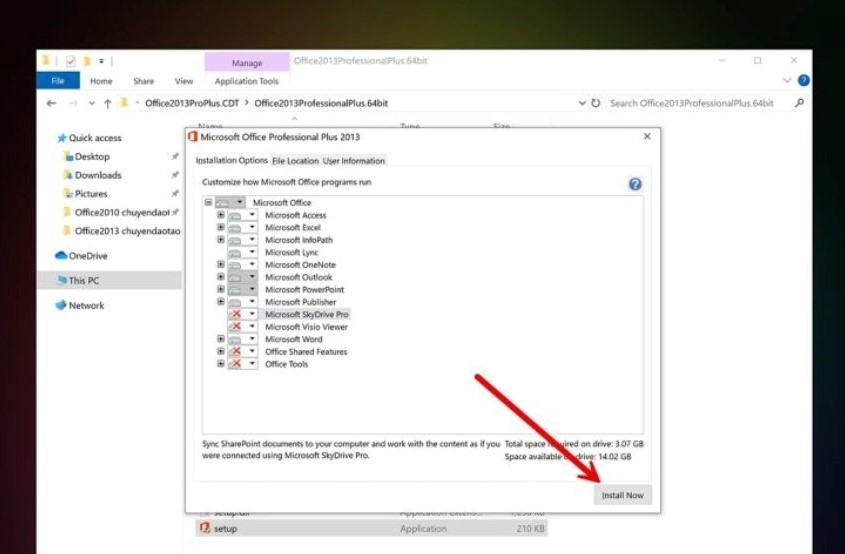The height and width of the screenshot is (554, 845).
Task: Expand the Office Shared Features node
Action: tap(220, 351)
